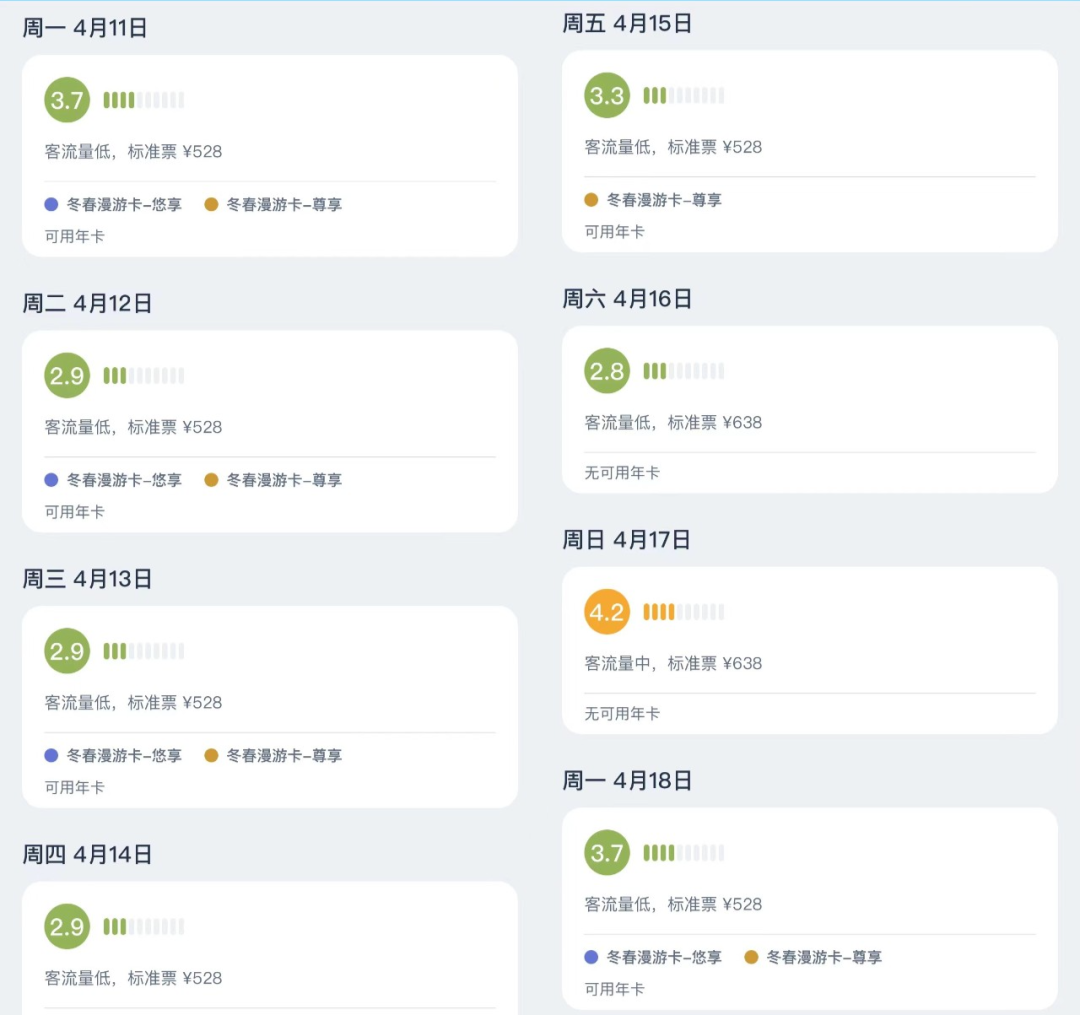The width and height of the screenshot is (1080, 1015).
Task: Click the 3.3 rating badge for April 15
Action: coord(607,96)
